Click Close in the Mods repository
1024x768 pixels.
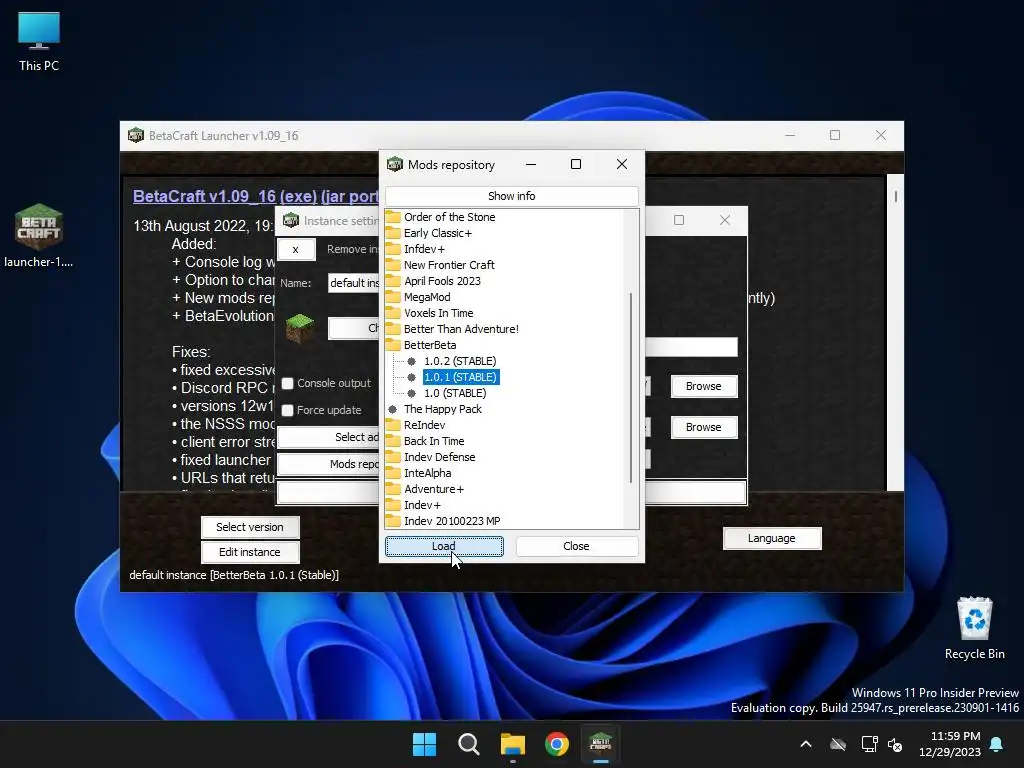point(576,546)
